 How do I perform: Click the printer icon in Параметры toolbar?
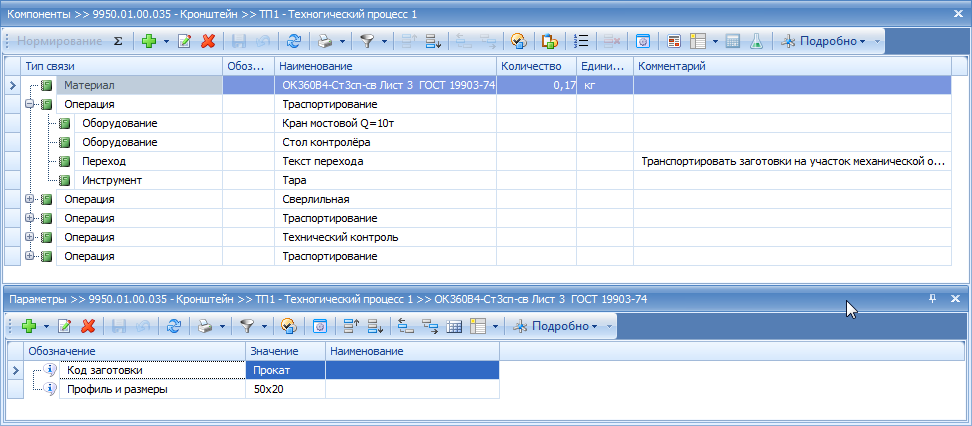pyautogui.click(x=205, y=326)
